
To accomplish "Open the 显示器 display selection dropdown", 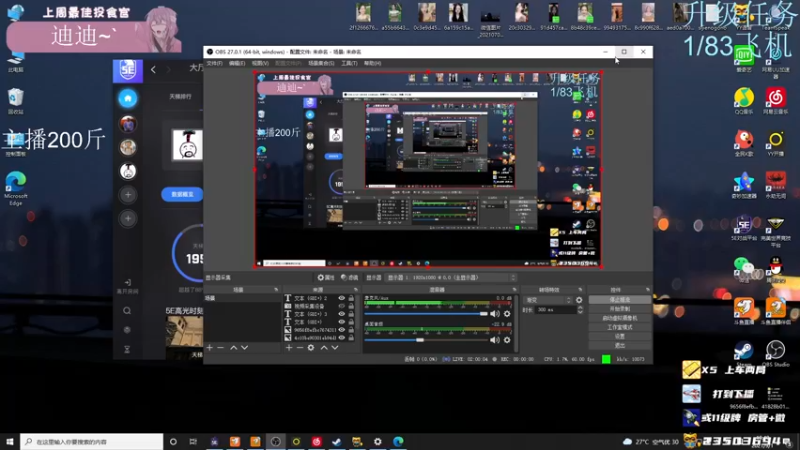I will point(451,278).
